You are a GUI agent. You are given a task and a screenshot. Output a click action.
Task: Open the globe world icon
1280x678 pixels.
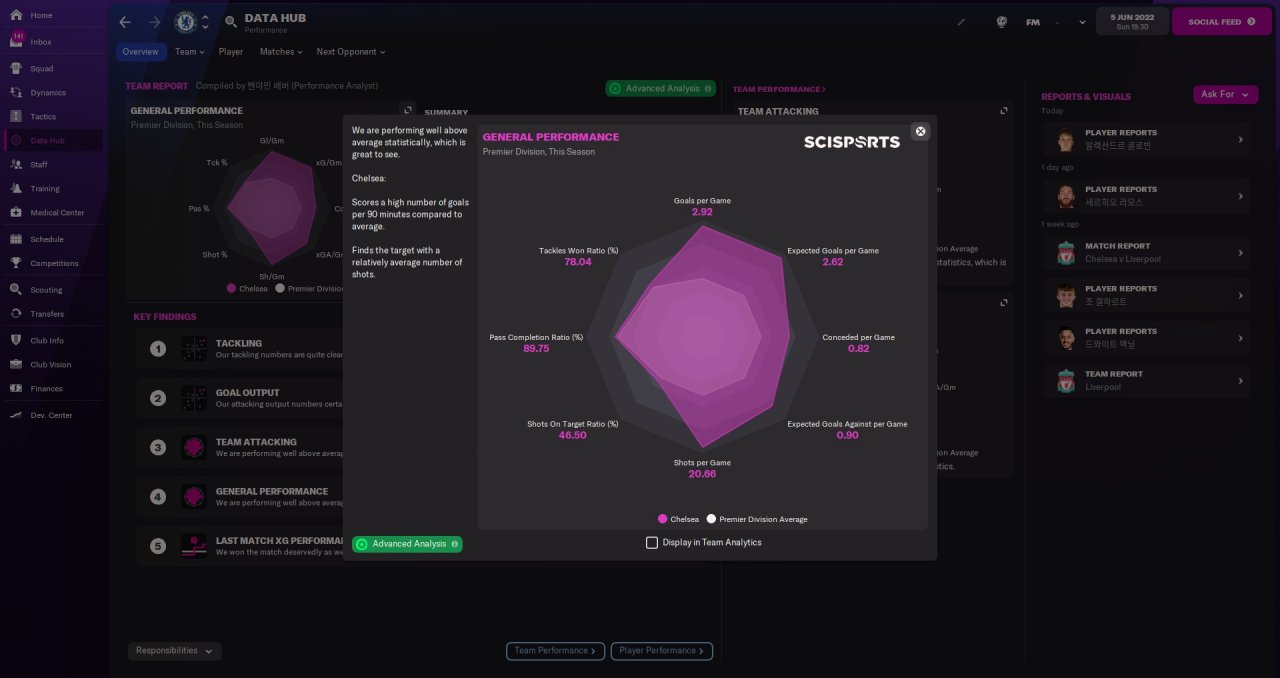(x=1002, y=22)
